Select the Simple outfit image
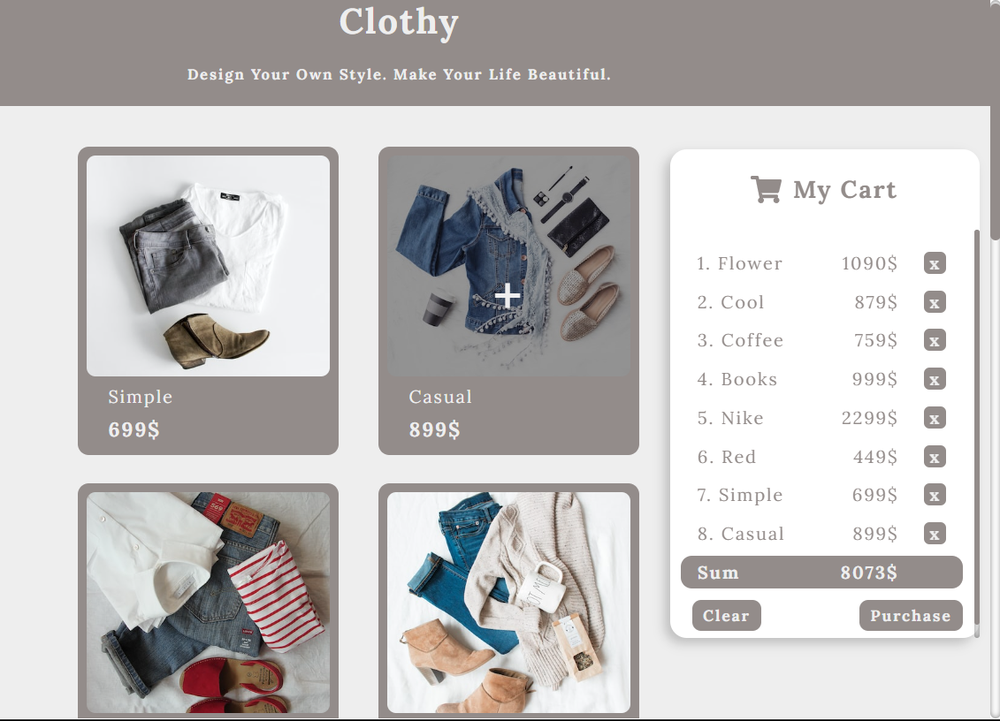The image size is (1000, 721). [x=208, y=266]
